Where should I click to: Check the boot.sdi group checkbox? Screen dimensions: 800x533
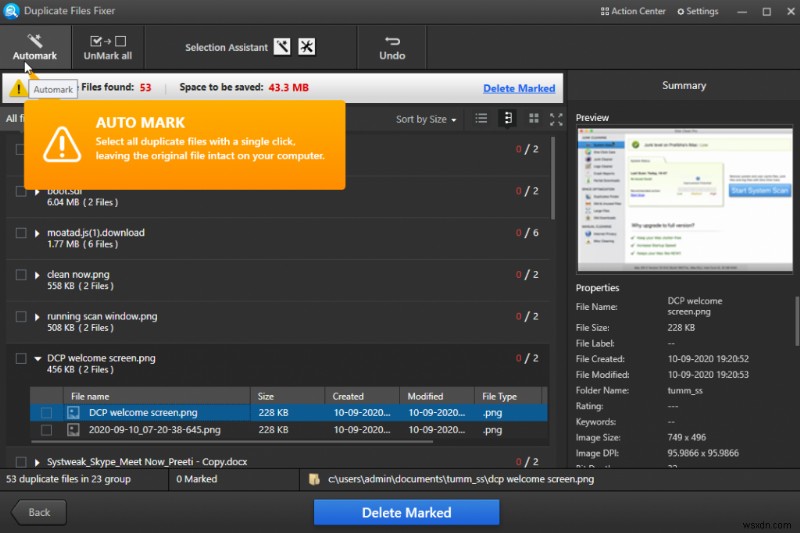(x=21, y=191)
